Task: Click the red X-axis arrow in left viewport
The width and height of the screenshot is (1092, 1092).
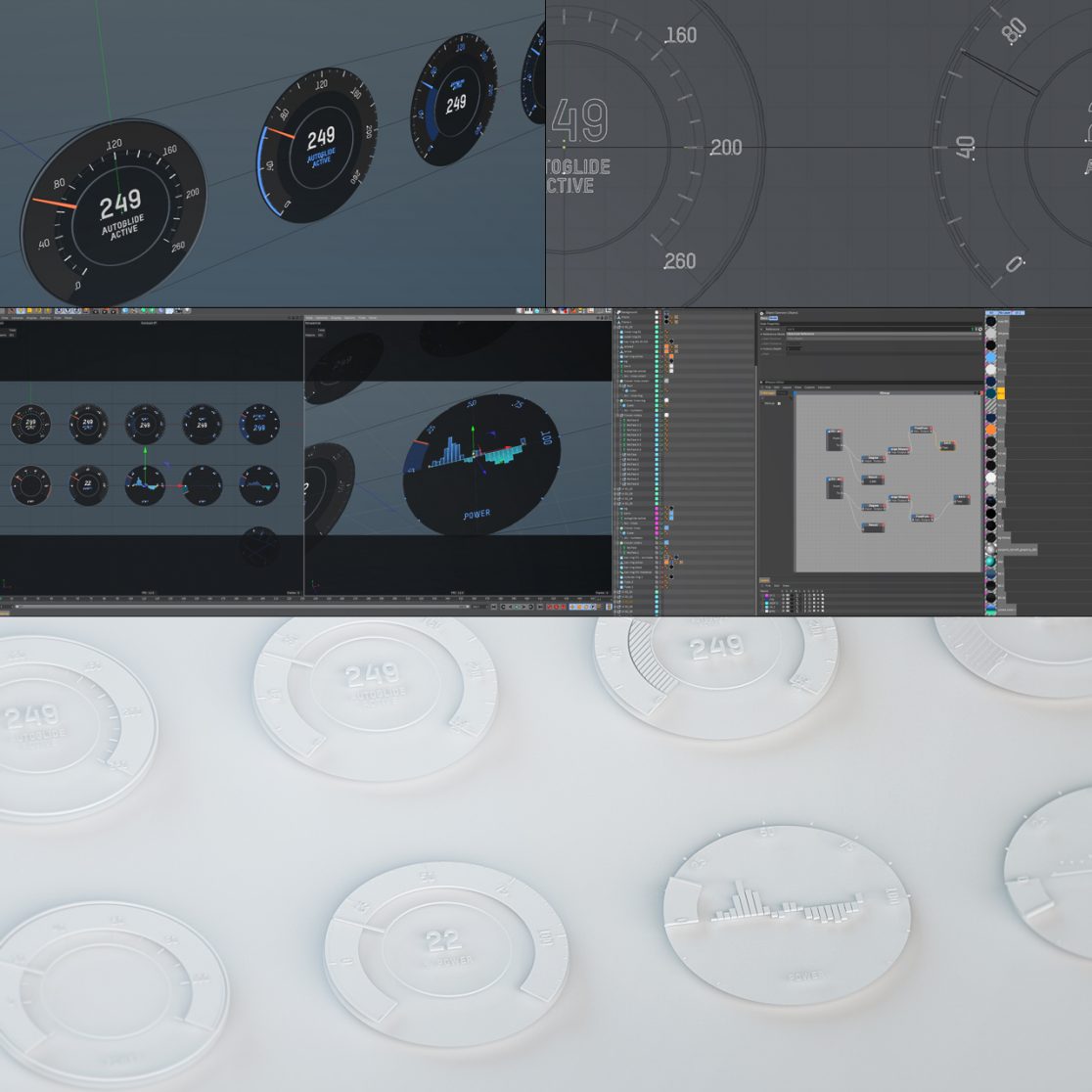Action: pos(177,485)
